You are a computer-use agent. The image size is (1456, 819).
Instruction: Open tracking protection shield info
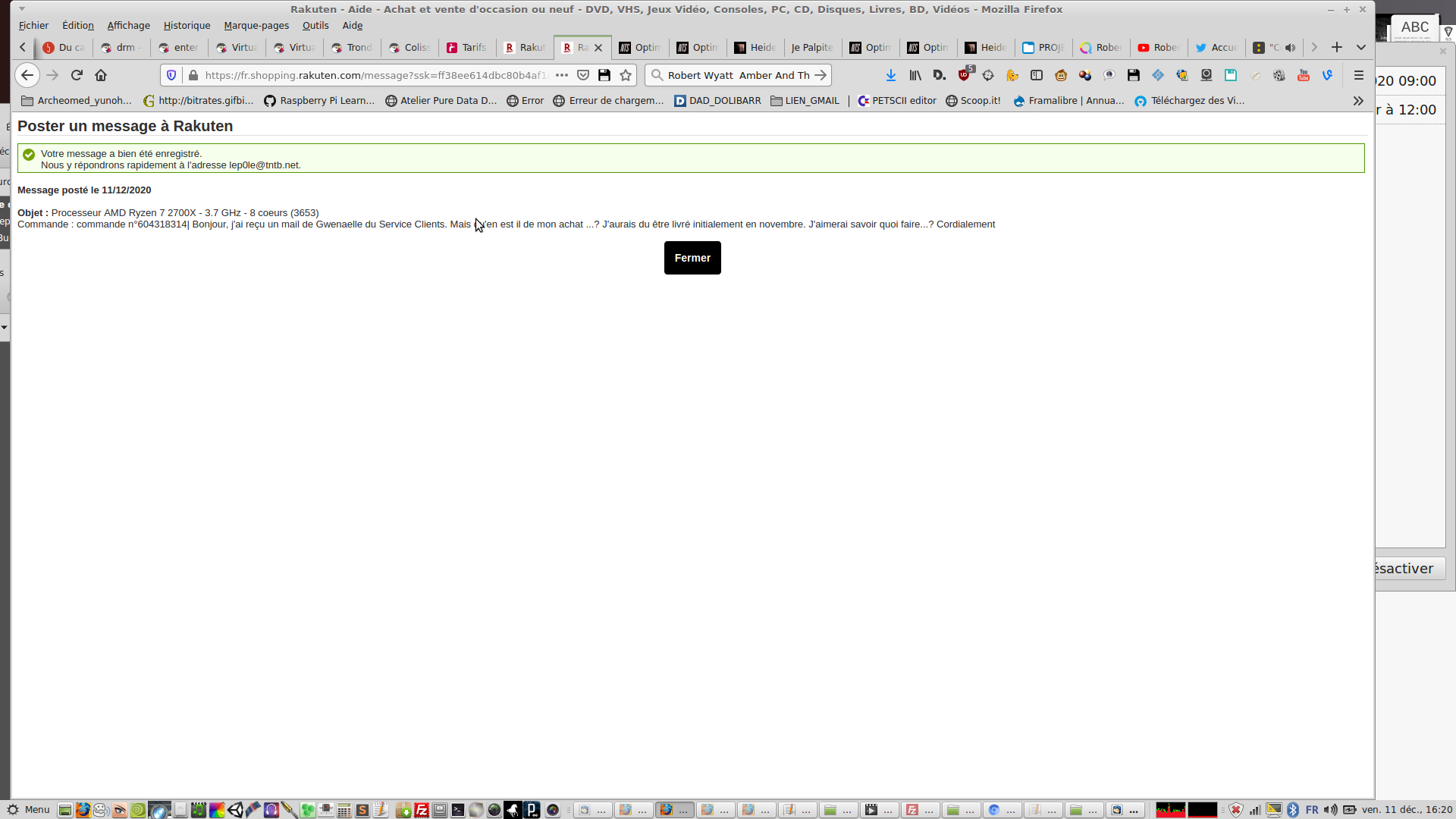[x=171, y=75]
